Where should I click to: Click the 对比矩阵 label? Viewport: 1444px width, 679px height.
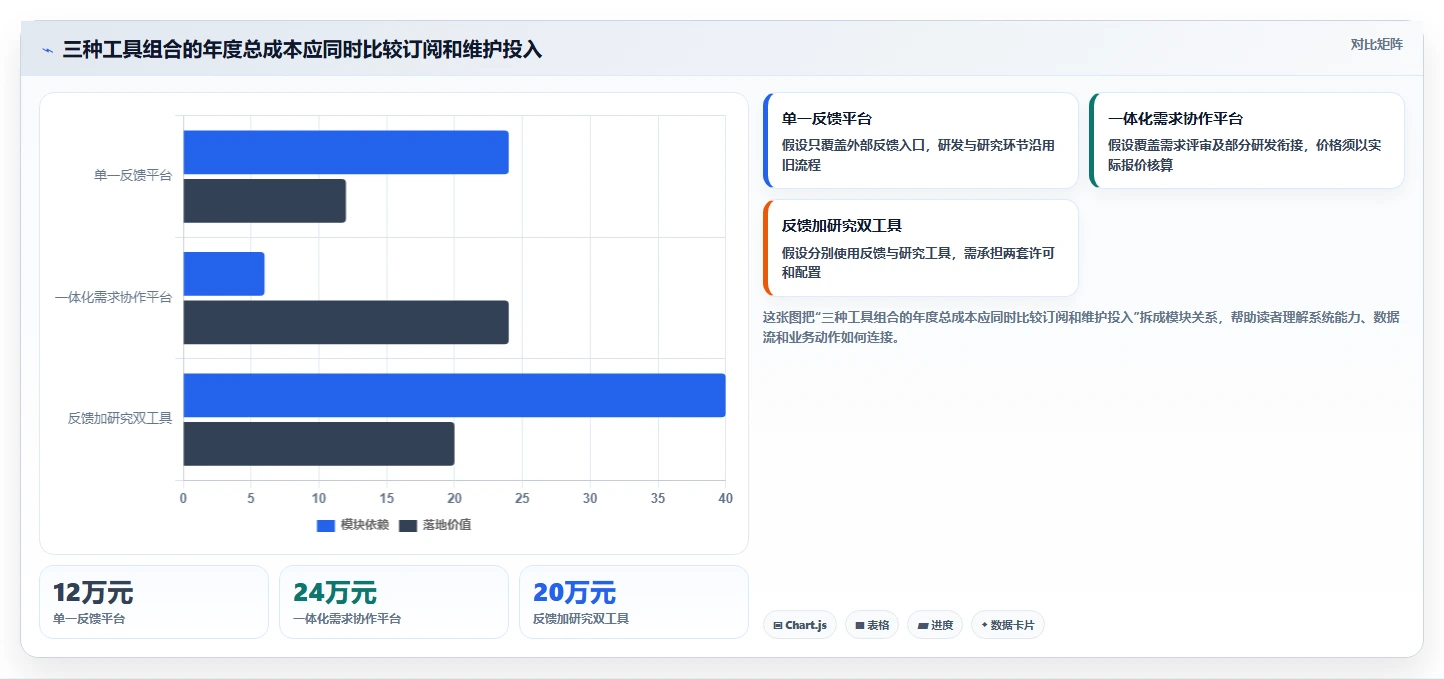click(1376, 44)
